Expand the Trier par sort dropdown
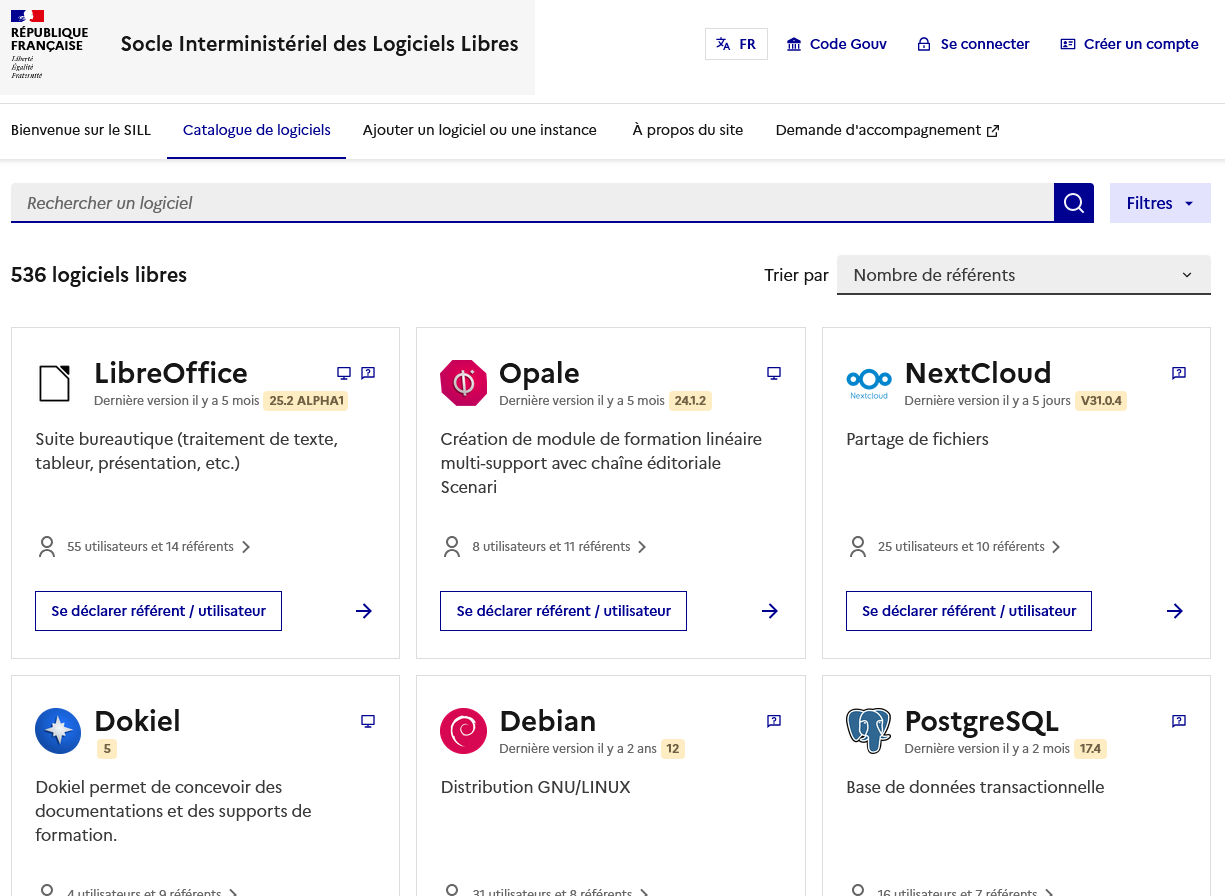Screen dimensions: 1225x896 point(1023,275)
